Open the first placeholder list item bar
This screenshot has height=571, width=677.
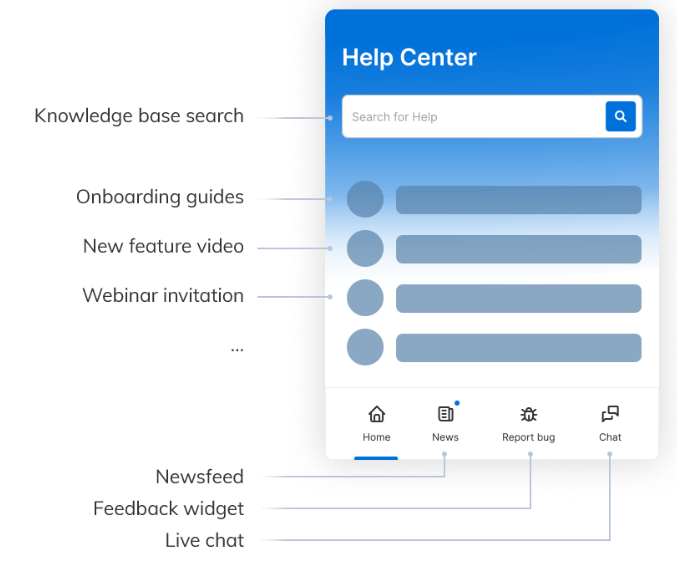518,199
